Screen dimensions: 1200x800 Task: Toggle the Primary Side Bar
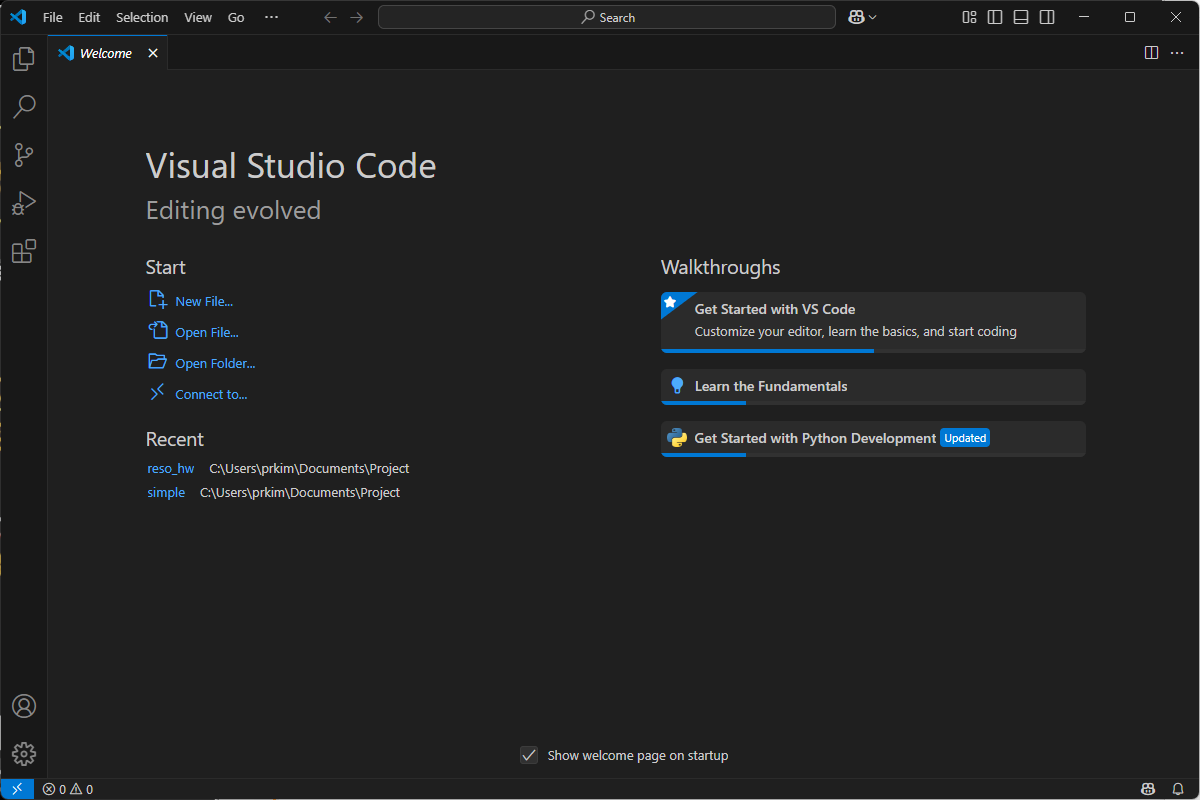[x=995, y=17]
